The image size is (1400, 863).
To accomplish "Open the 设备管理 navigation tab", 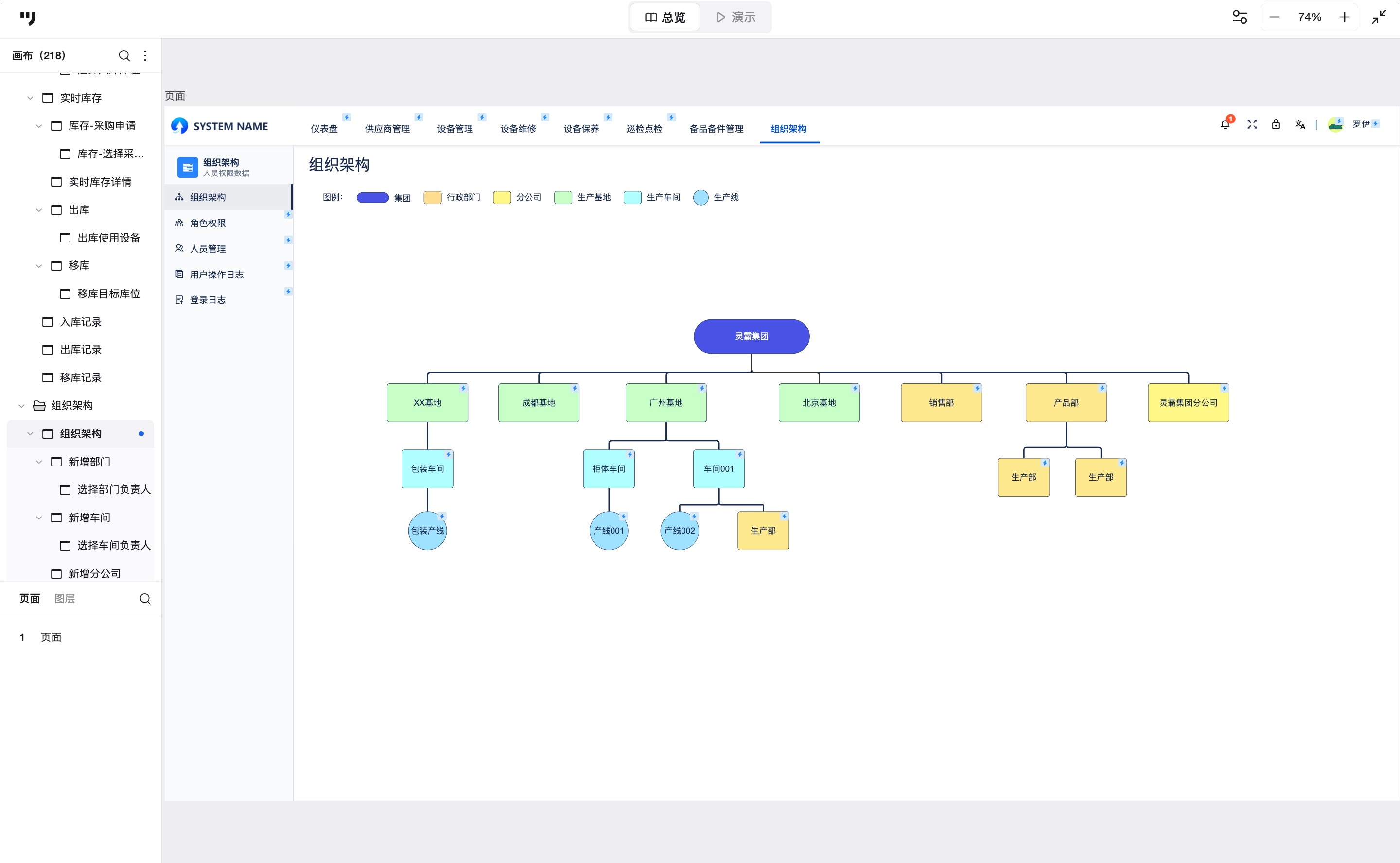I will coord(455,129).
